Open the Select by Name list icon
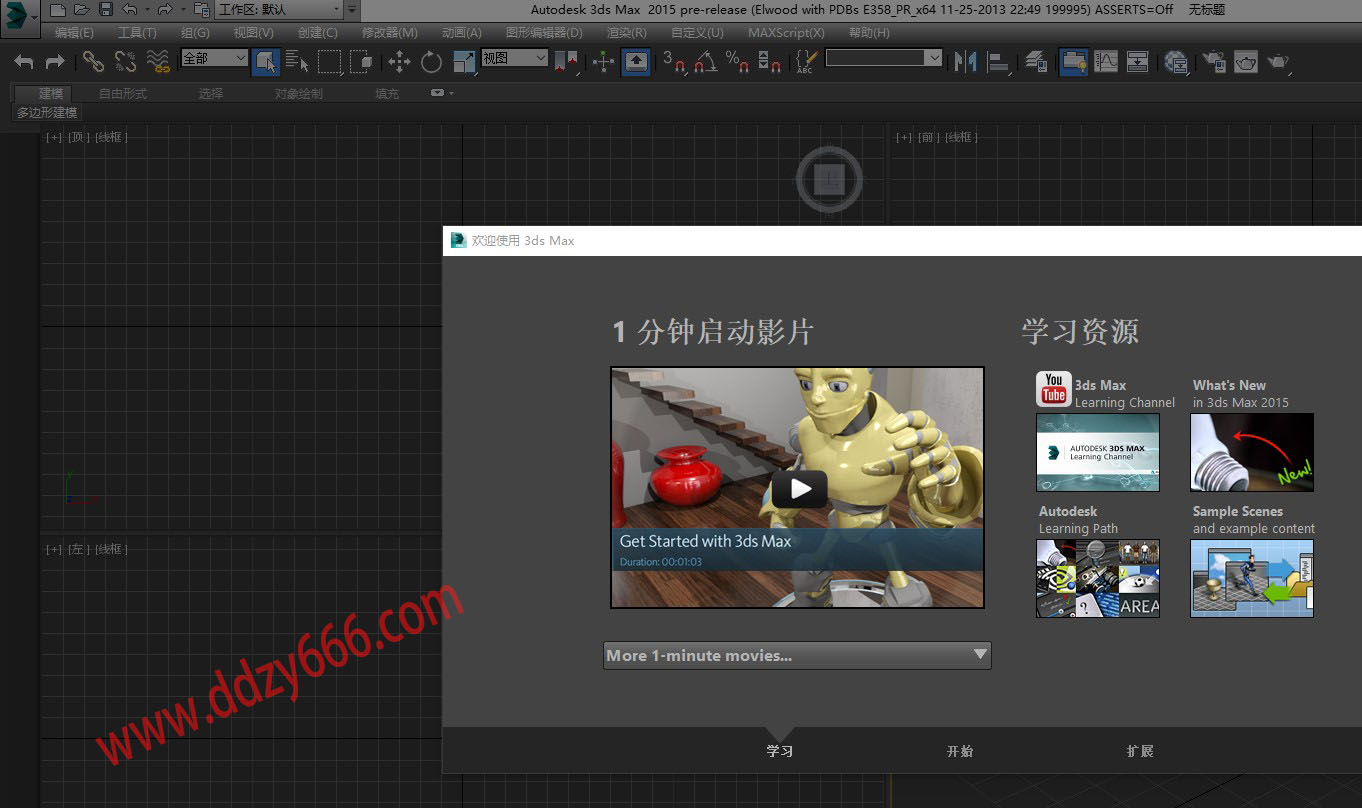 click(x=297, y=62)
